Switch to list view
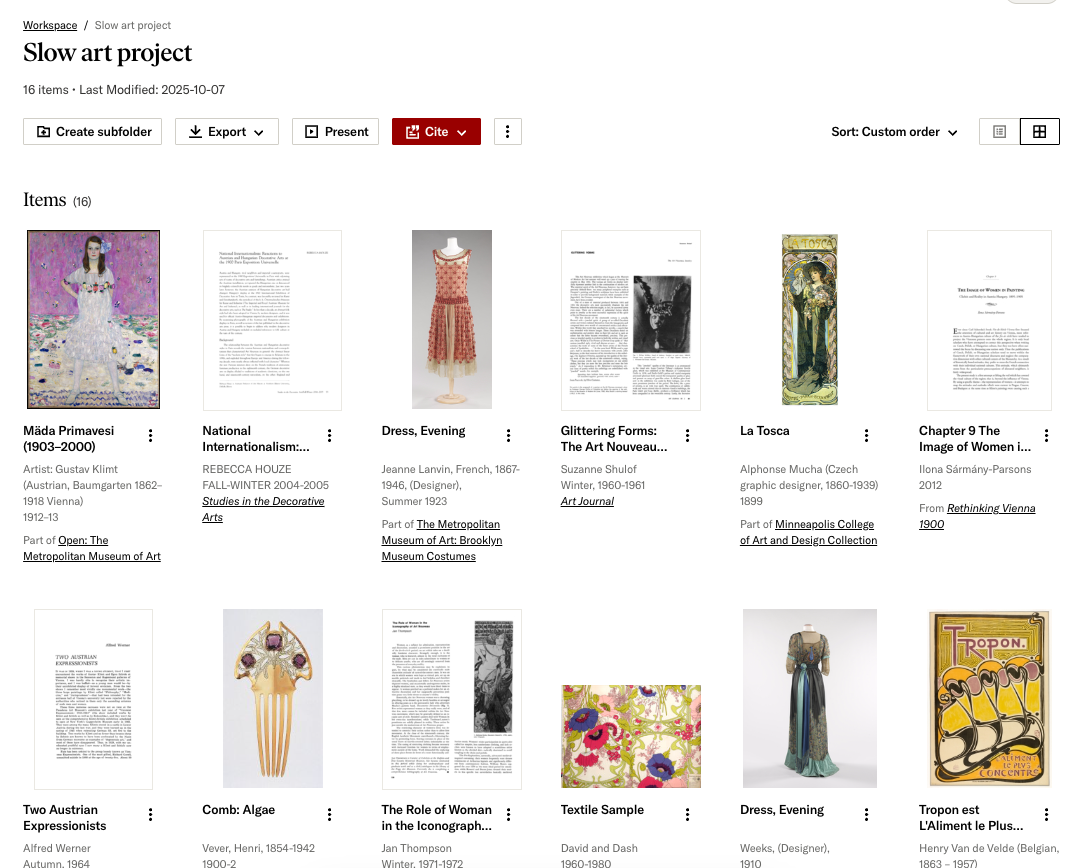 (x=998, y=131)
